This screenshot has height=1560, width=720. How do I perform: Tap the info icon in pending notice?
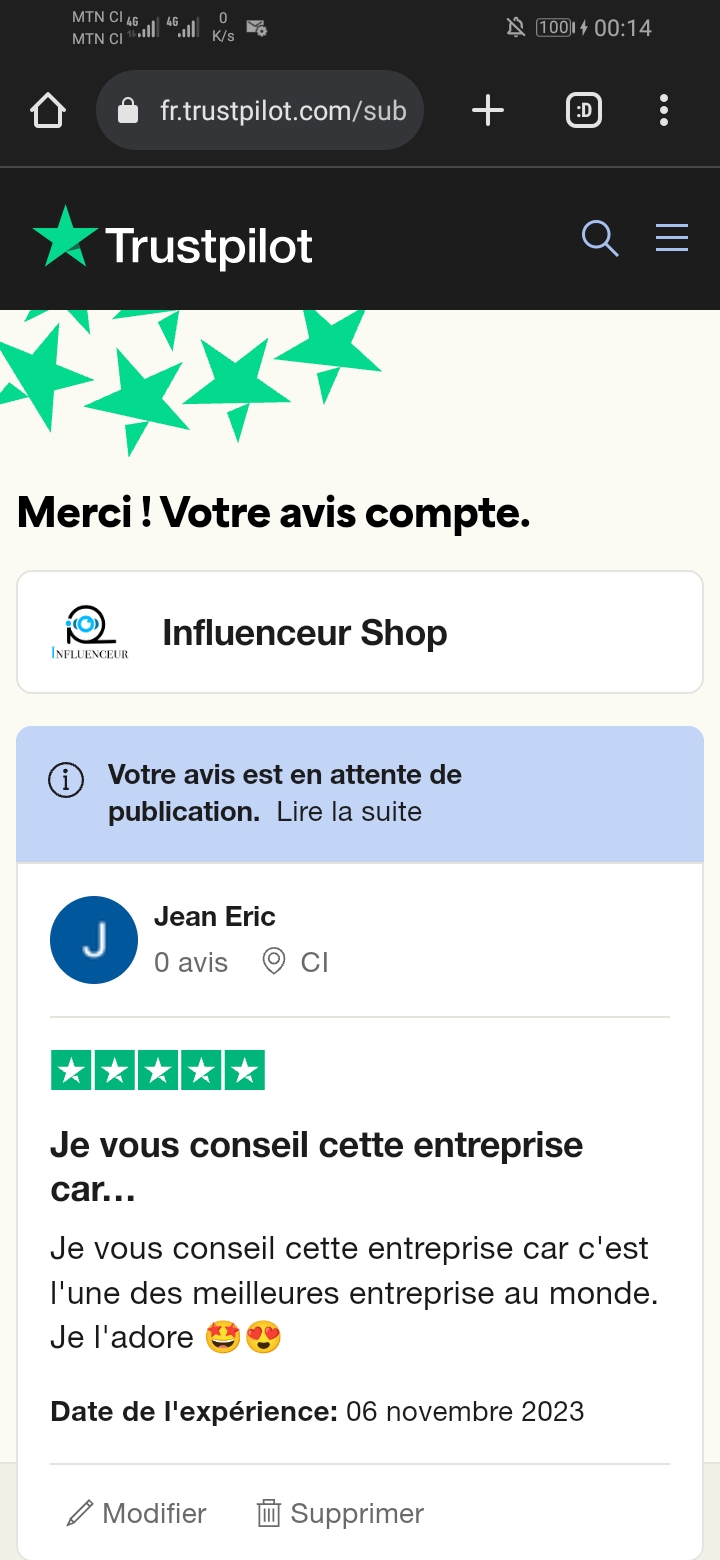point(66,780)
